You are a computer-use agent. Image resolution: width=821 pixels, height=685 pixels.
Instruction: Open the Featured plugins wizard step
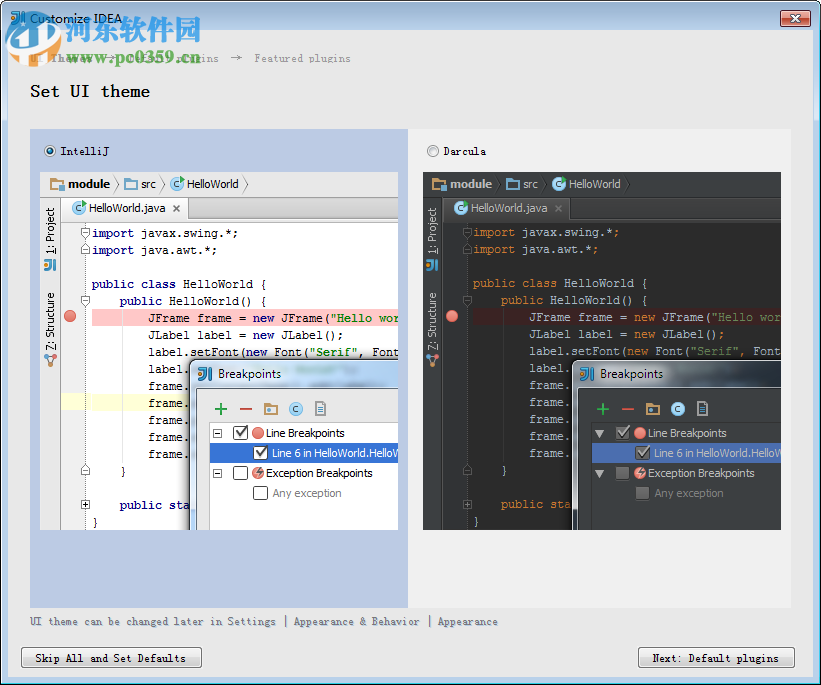(302, 58)
